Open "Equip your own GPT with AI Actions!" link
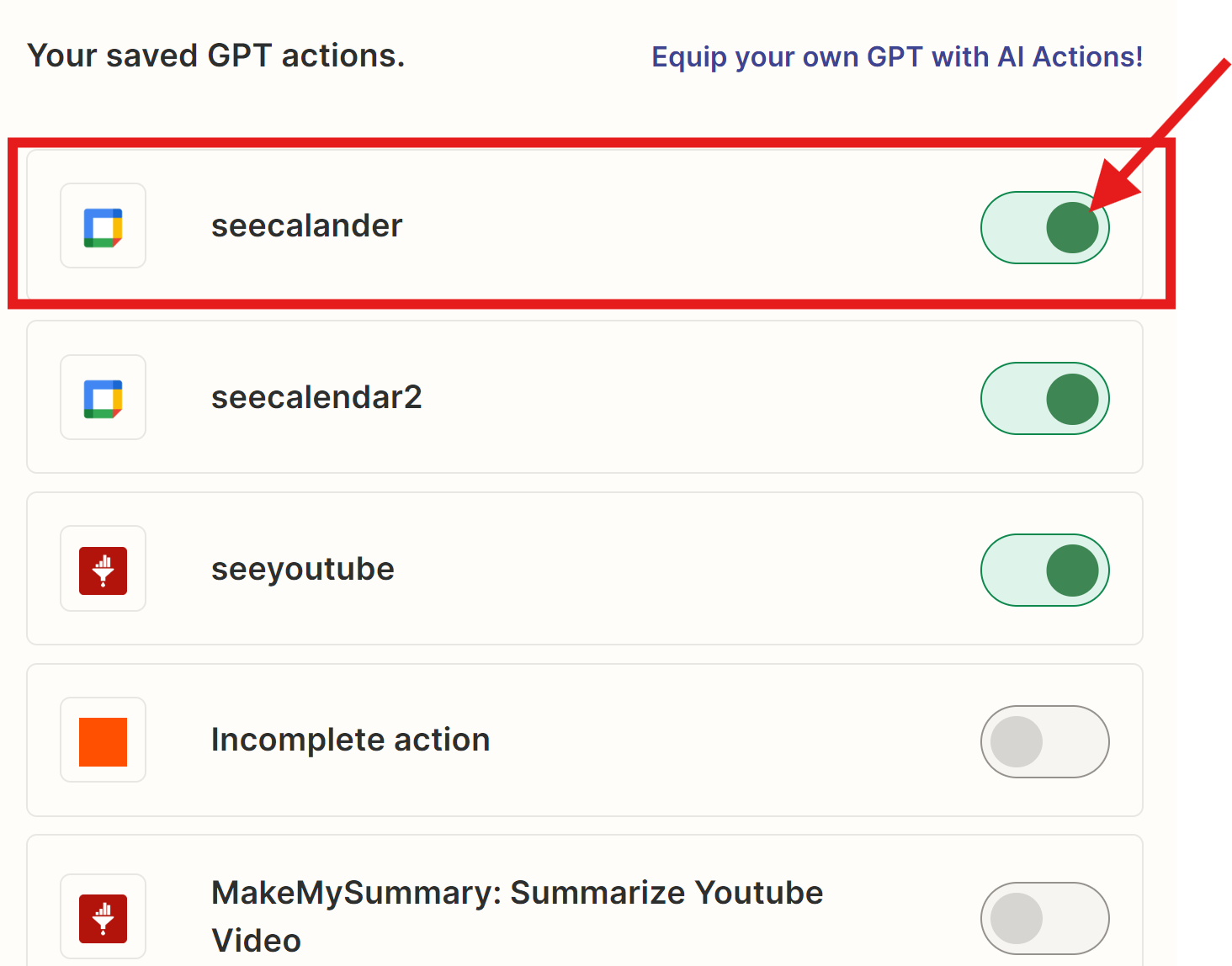Image resolution: width=1232 pixels, height=966 pixels. click(897, 57)
